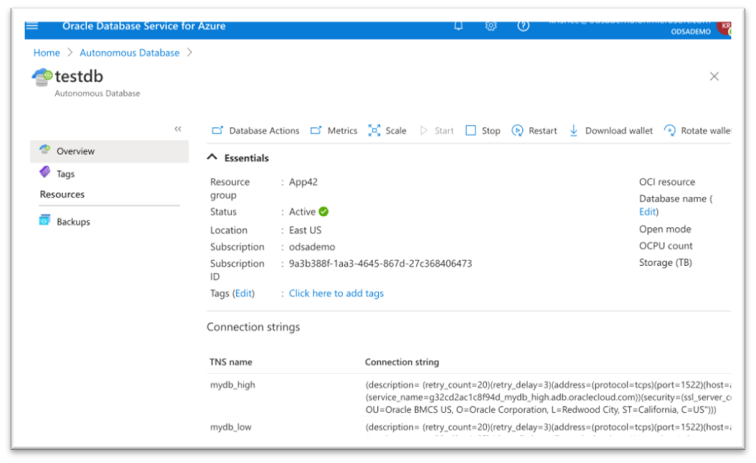The height and width of the screenshot is (463, 756).
Task: Open the help question mark icon
Action: click(x=523, y=26)
